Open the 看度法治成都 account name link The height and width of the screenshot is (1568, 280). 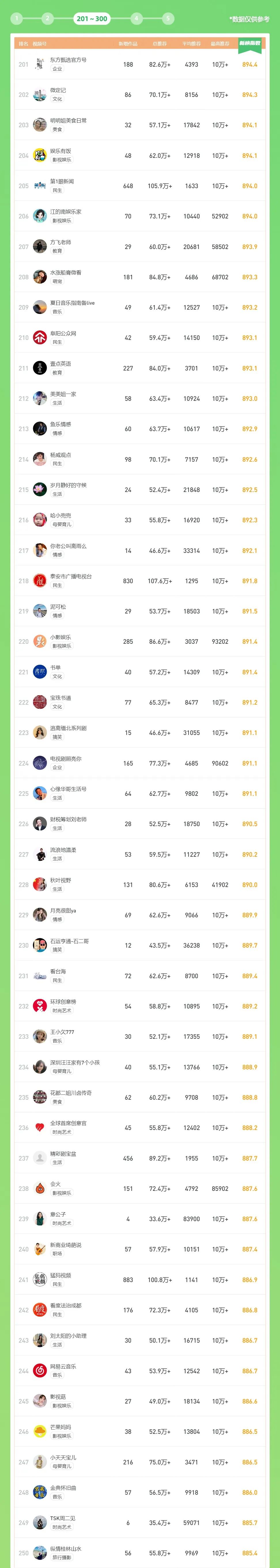[x=66, y=1306]
